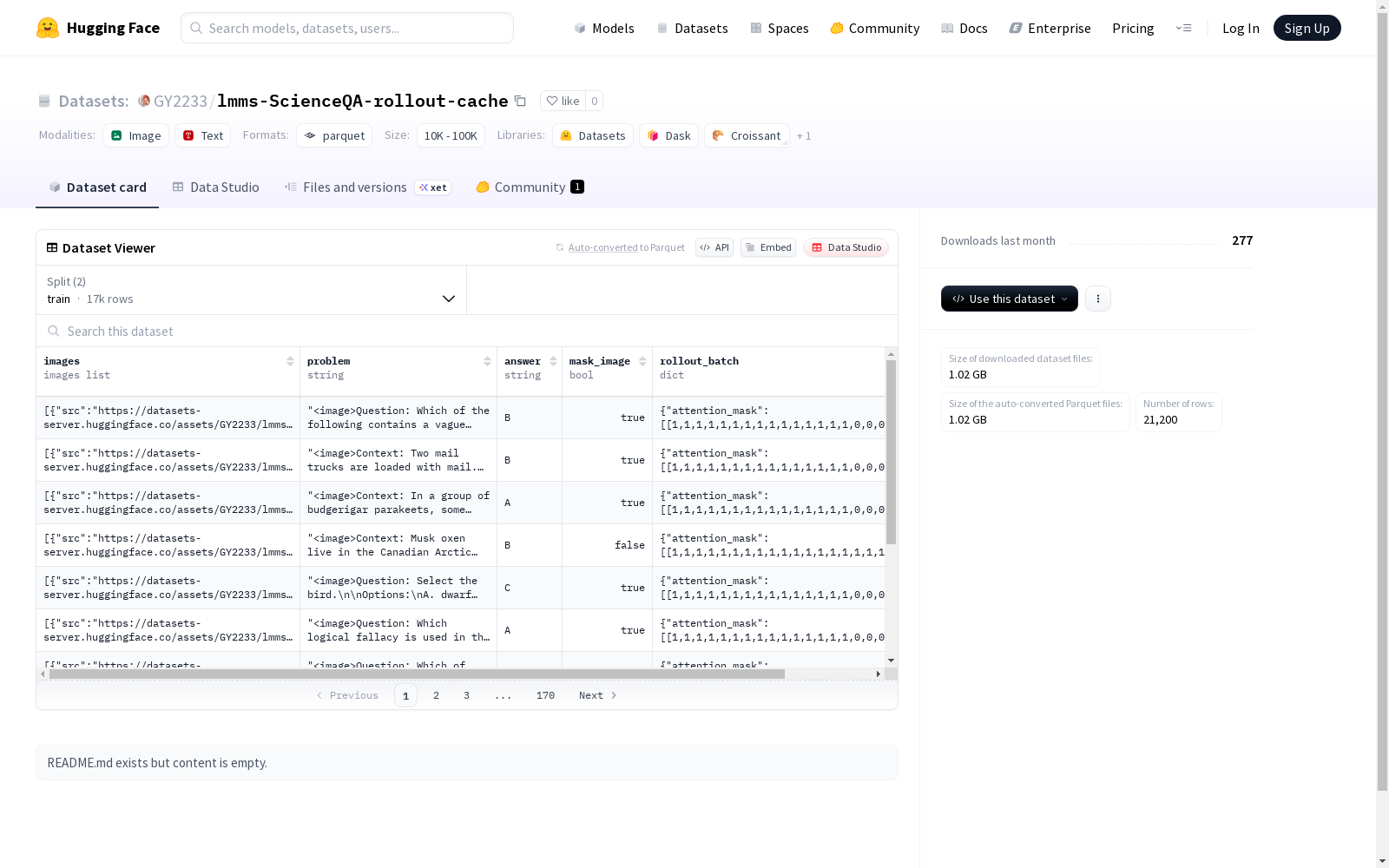
Task: Copy dataset name with the copy icon
Action: tap(520, 101)
